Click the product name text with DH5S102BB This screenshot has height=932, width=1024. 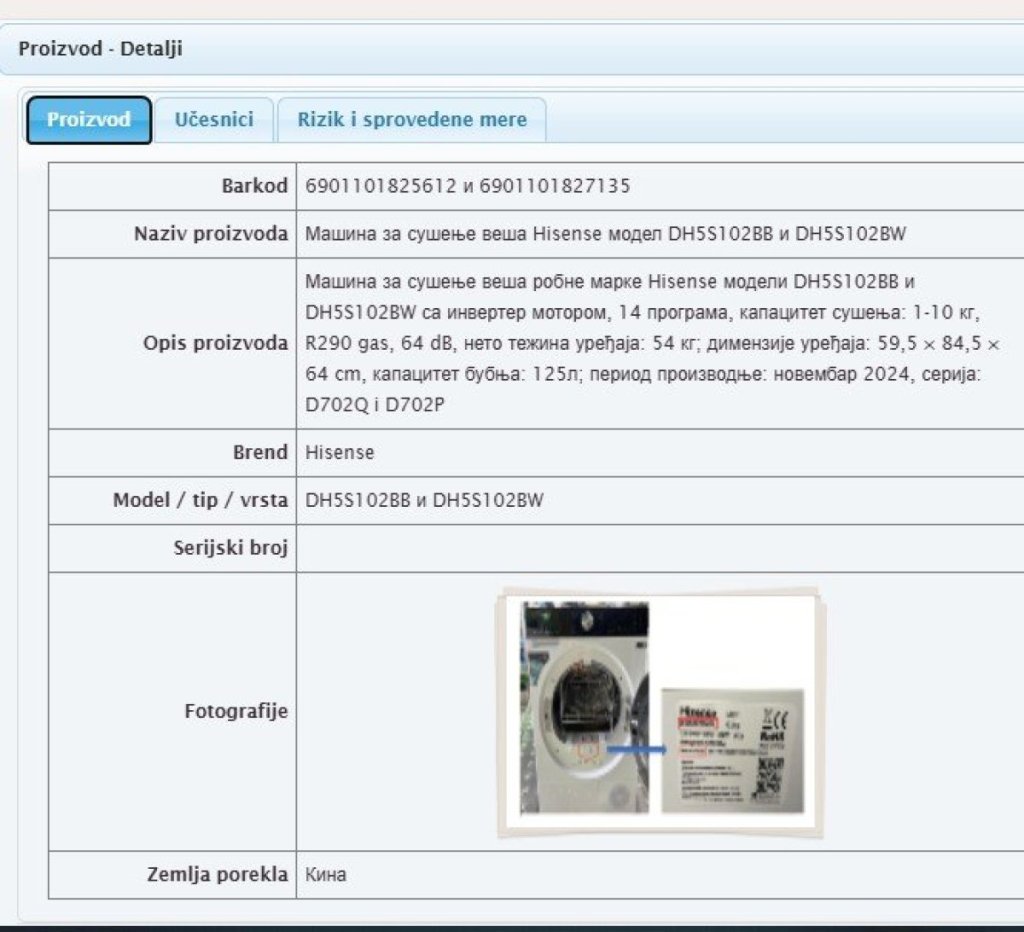605,234
